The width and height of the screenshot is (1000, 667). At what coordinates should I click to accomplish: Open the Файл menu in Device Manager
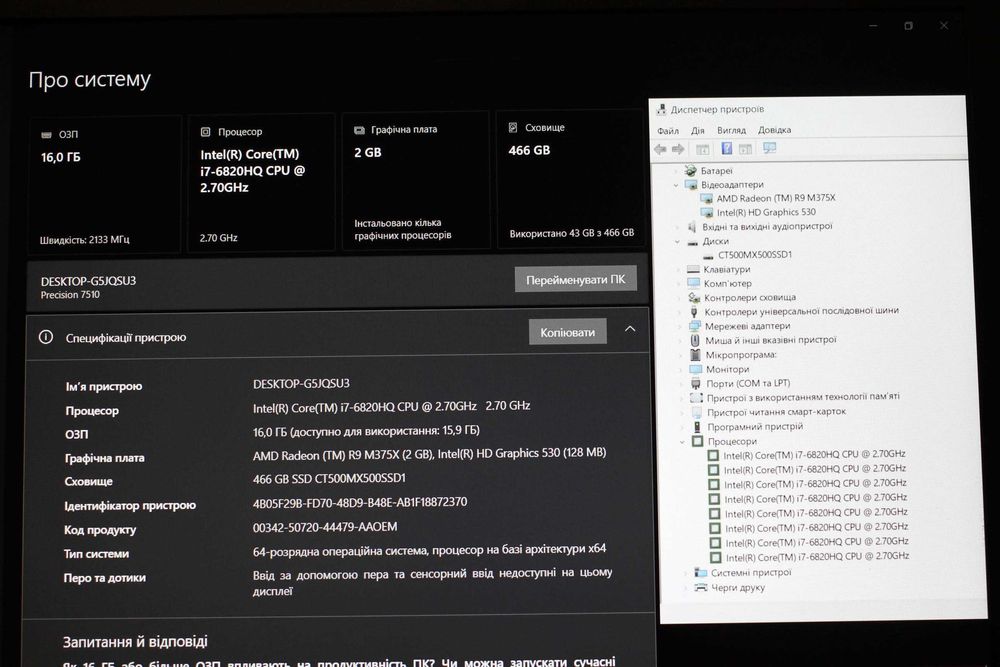click(668, 131)
